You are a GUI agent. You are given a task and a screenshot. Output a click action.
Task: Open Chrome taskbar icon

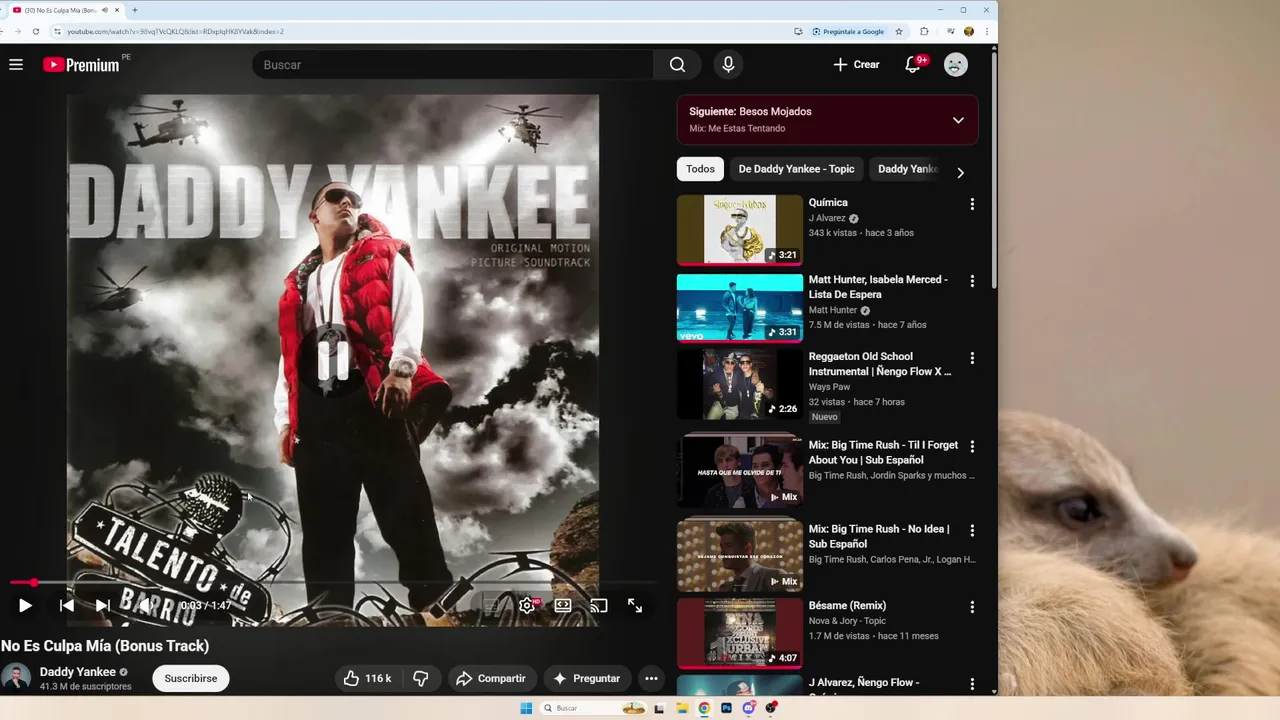pos(704,708)
